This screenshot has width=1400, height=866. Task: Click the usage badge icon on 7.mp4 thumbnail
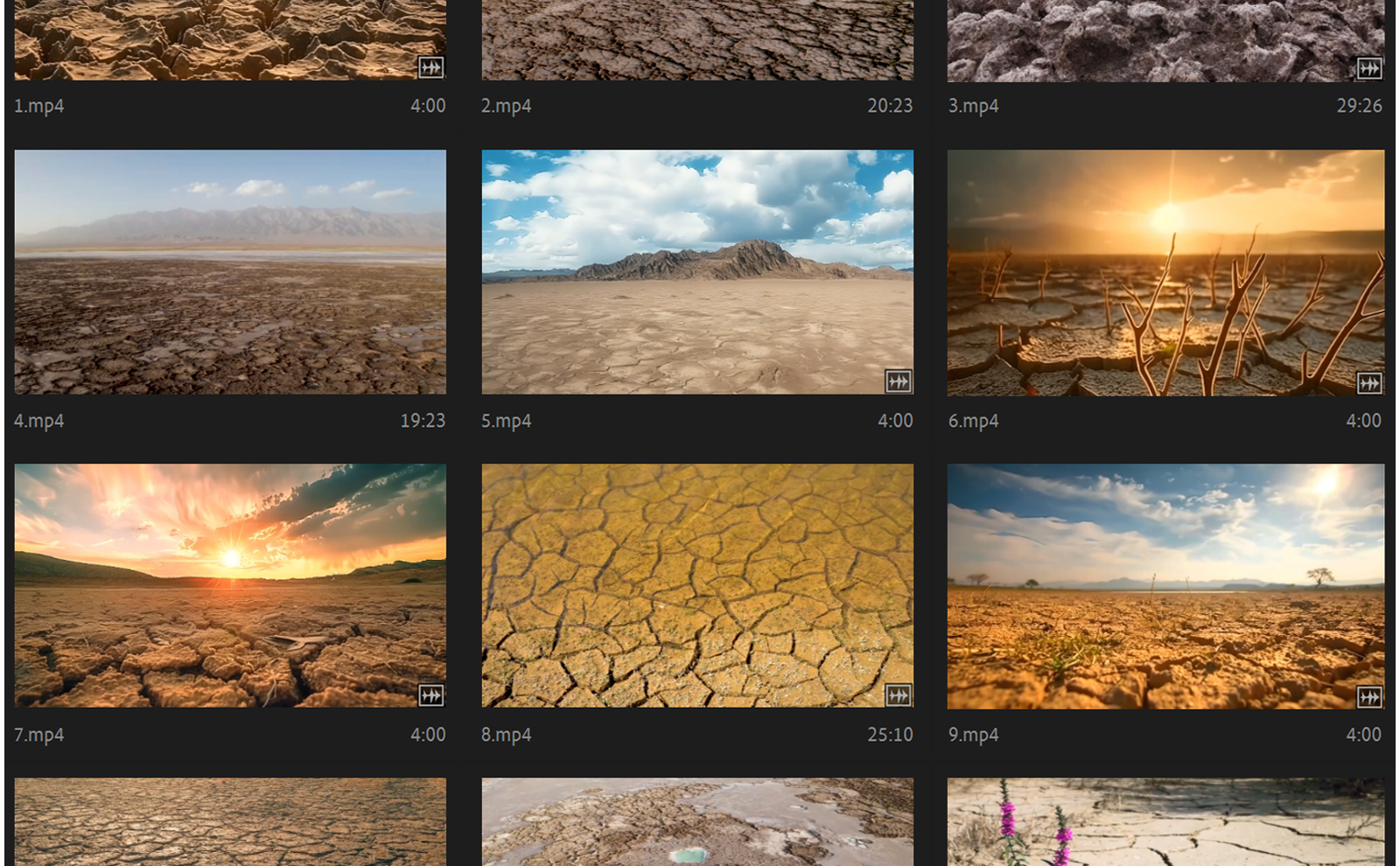pyautogui.click(x=430, y=695)
